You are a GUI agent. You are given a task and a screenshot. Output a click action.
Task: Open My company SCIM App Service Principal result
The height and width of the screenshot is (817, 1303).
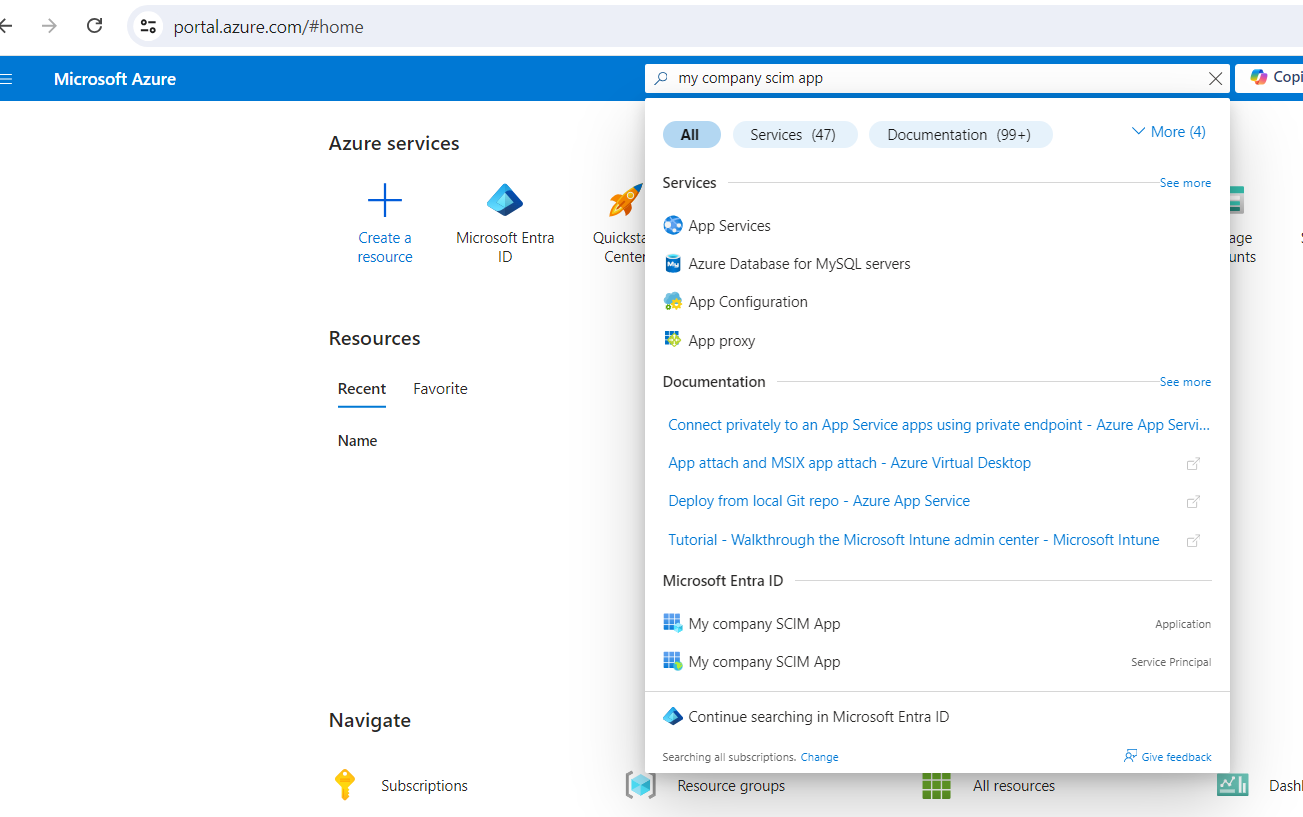pyautogui.click(x=937, y=662)
